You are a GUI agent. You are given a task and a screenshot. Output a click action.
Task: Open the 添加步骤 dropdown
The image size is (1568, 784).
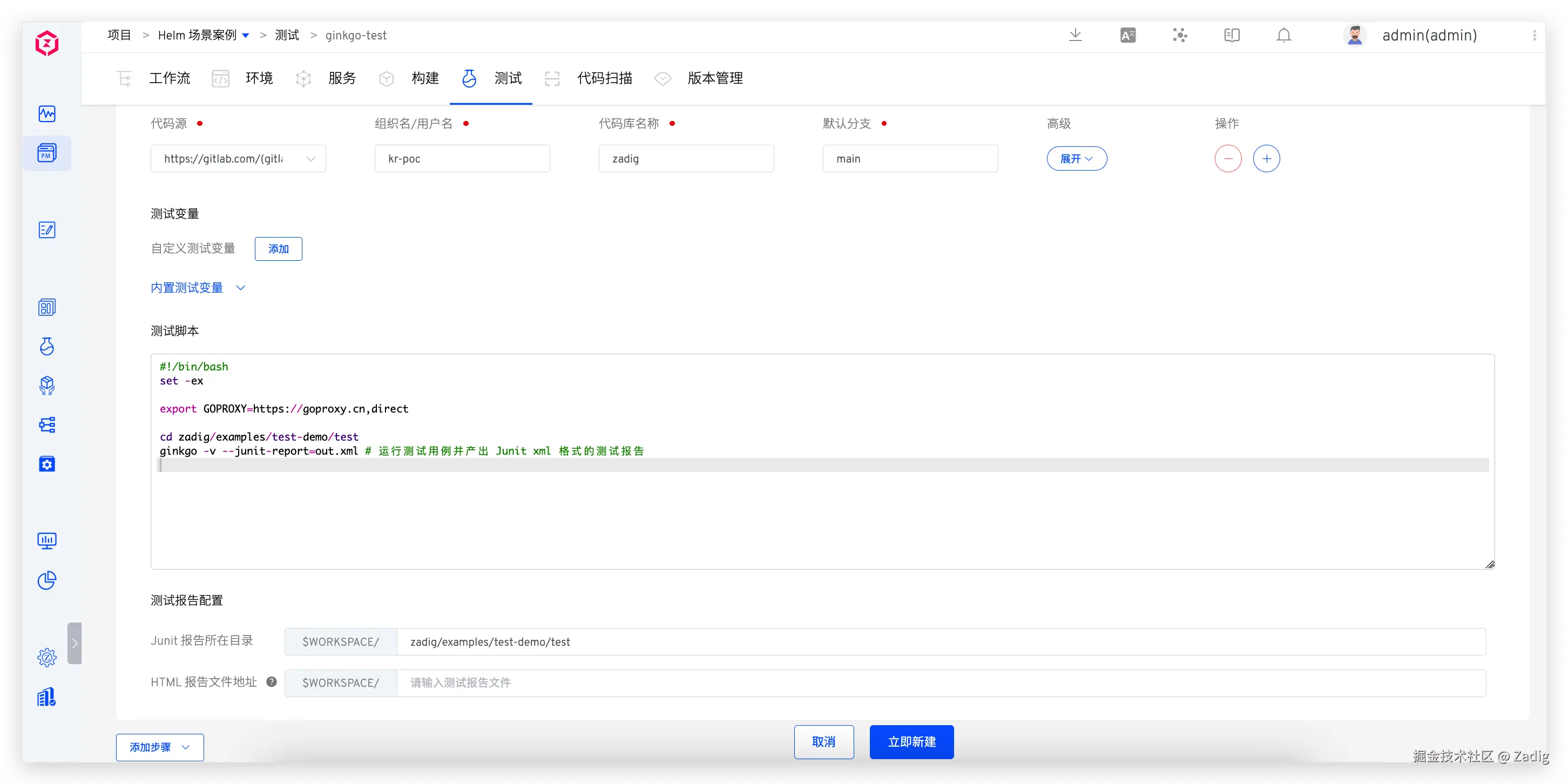pyautogui.click(x=159, y=747)
